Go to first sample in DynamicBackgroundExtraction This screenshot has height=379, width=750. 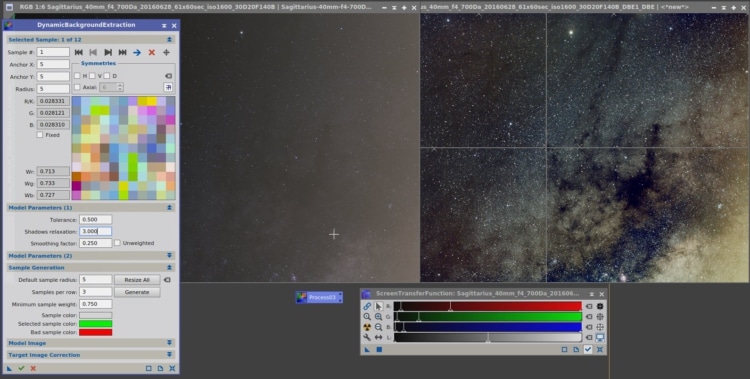(79, 52)
